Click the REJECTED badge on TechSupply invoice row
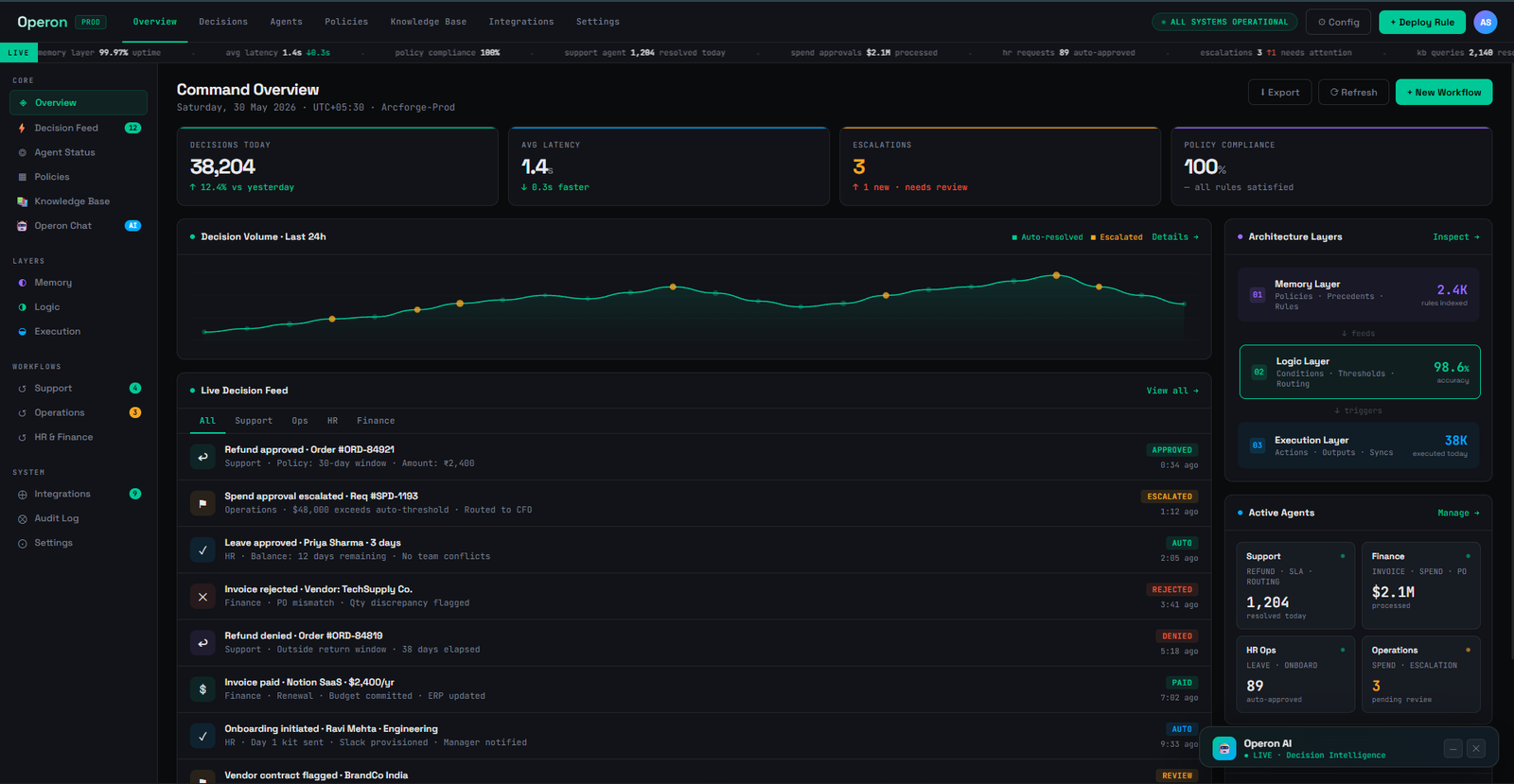 [1171, 589]
